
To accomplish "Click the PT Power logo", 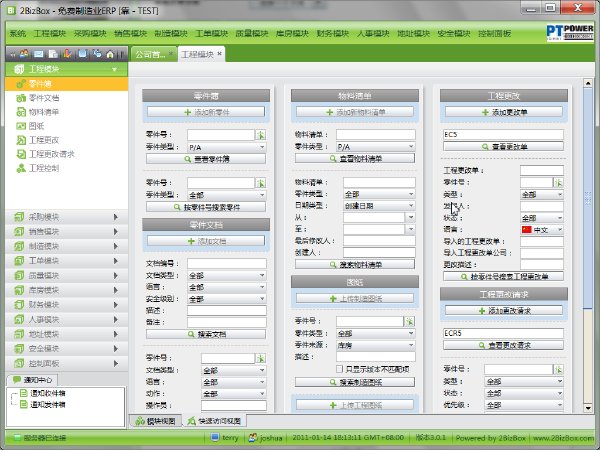I will pyautogui.click(x=570, y=33).
